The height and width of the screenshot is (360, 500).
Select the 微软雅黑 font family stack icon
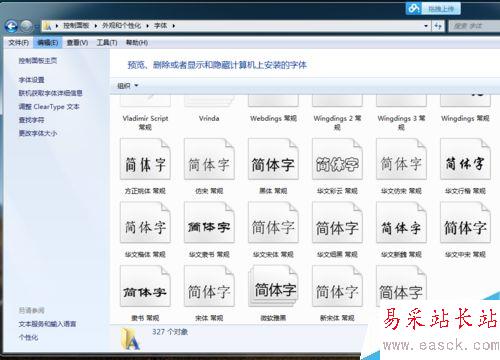pos(273,286)
